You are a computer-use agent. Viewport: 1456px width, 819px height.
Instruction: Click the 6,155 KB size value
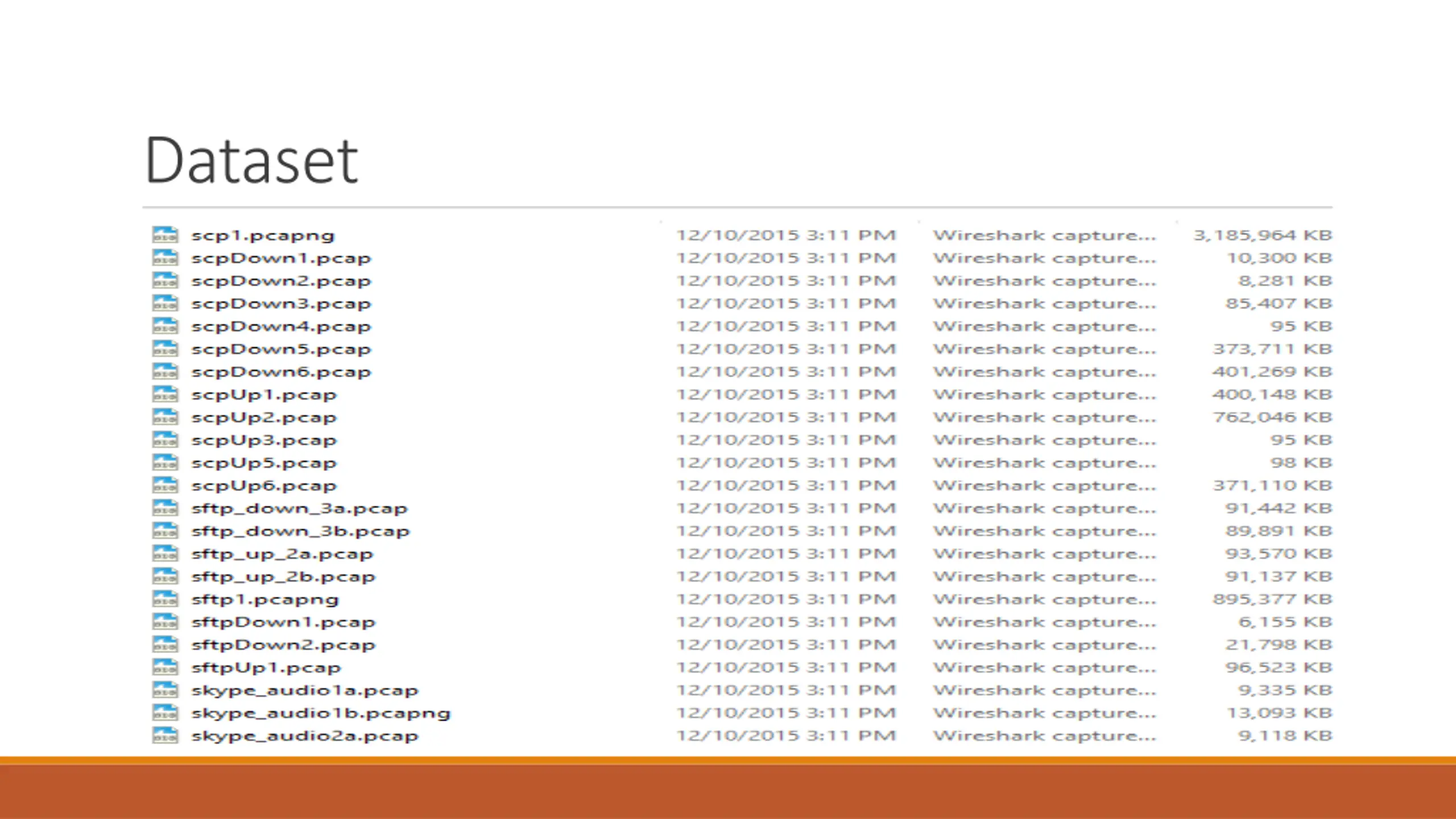click(x=1285, y=622)
